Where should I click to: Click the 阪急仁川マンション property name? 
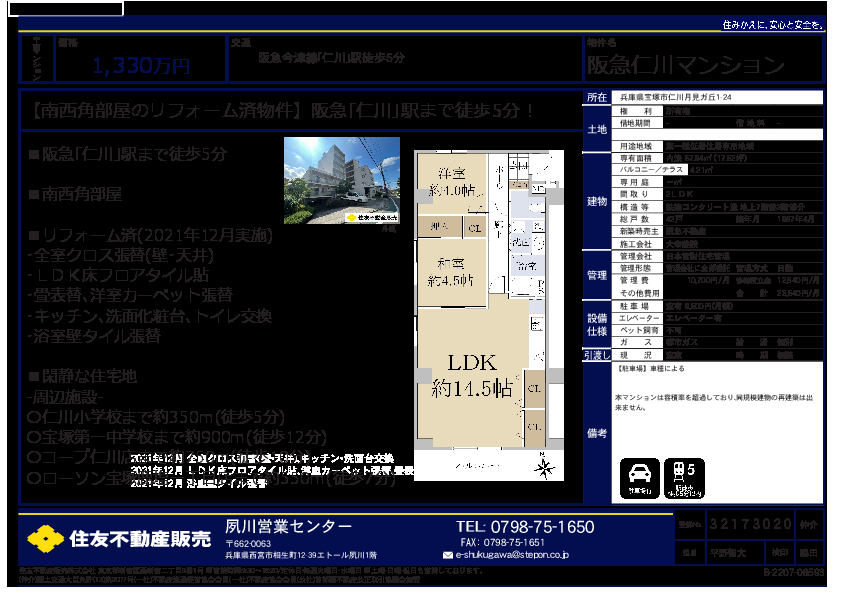tap(684, 66)
